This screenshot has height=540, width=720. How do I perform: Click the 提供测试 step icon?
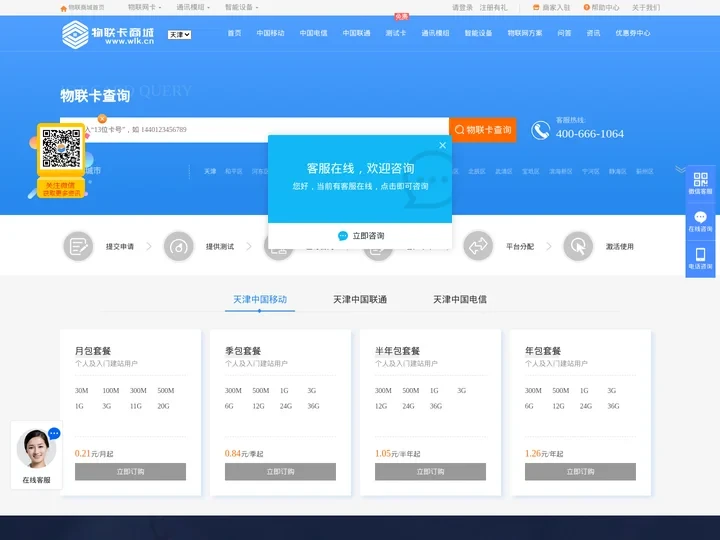click(x=178, y=247)
